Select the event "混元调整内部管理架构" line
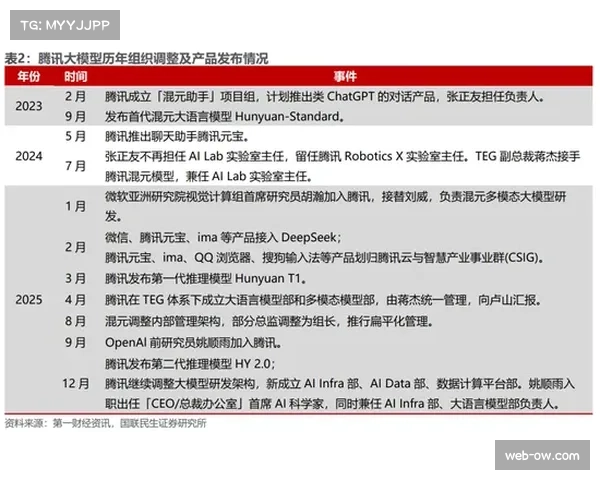The height and width of the screenshot is (480, 600). (269, 321)
